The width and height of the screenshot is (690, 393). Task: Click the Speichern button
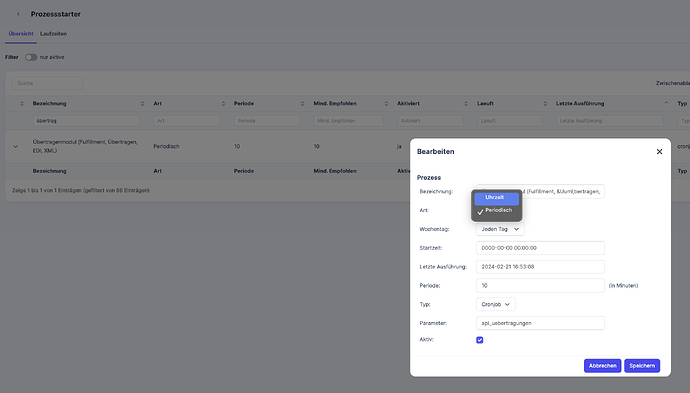(x=642, y=366)
